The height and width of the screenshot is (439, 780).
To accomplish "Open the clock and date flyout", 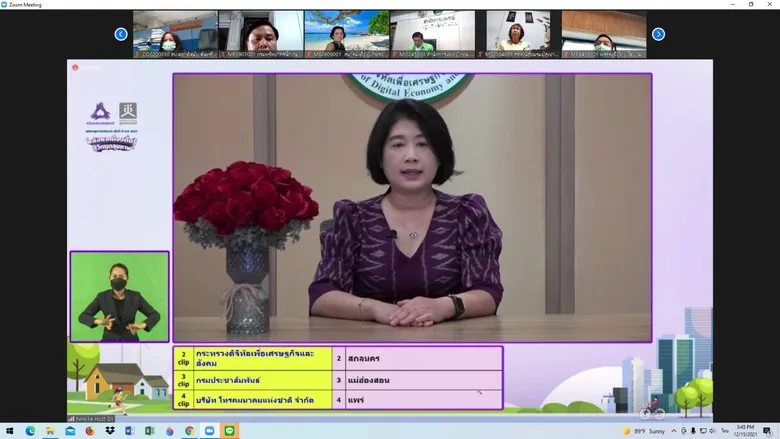I will tap(745, 431).
